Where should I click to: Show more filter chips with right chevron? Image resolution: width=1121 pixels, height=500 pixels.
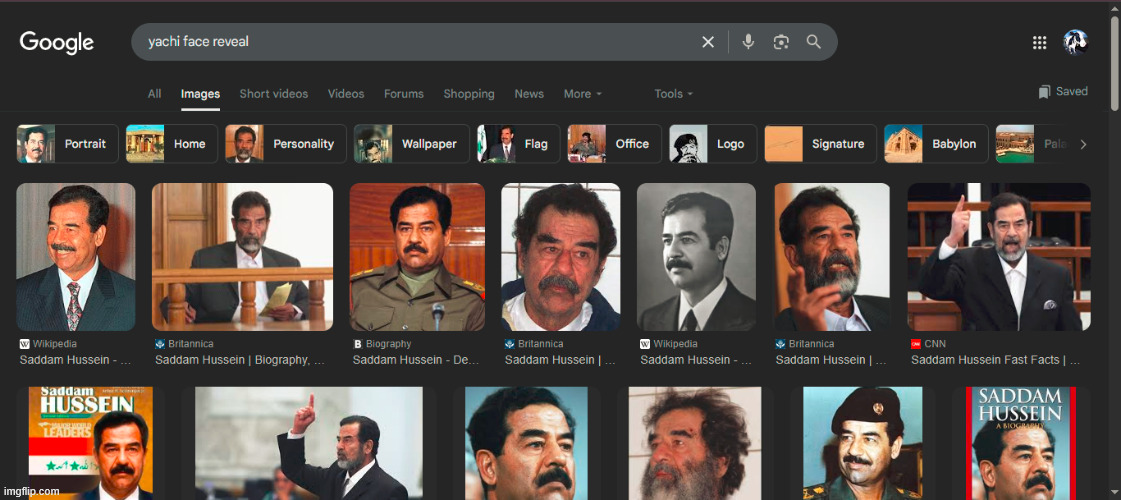[x=1083, y=144]
